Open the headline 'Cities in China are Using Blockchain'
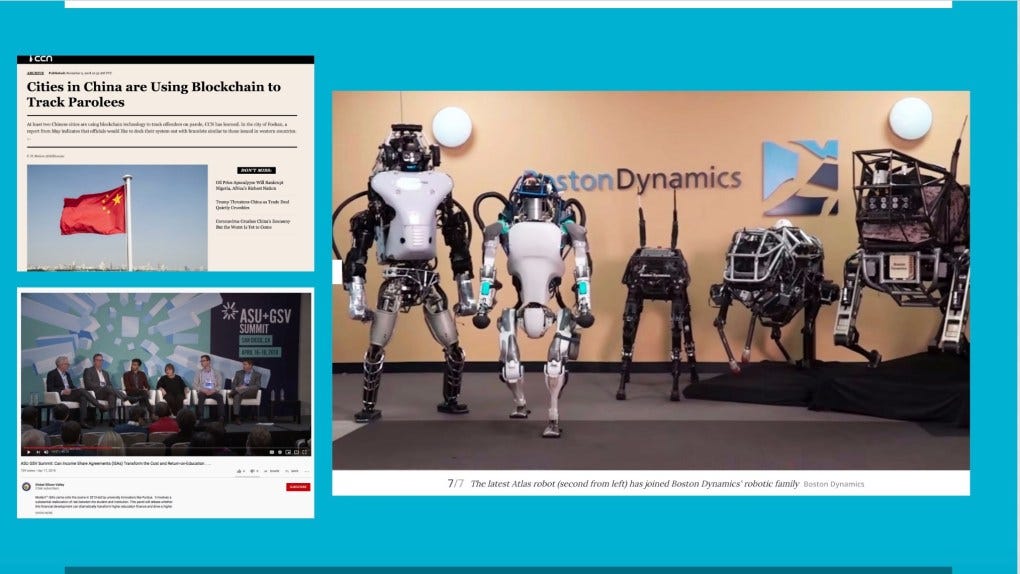This screenshot has width=1020, height=574. point(154,94)
